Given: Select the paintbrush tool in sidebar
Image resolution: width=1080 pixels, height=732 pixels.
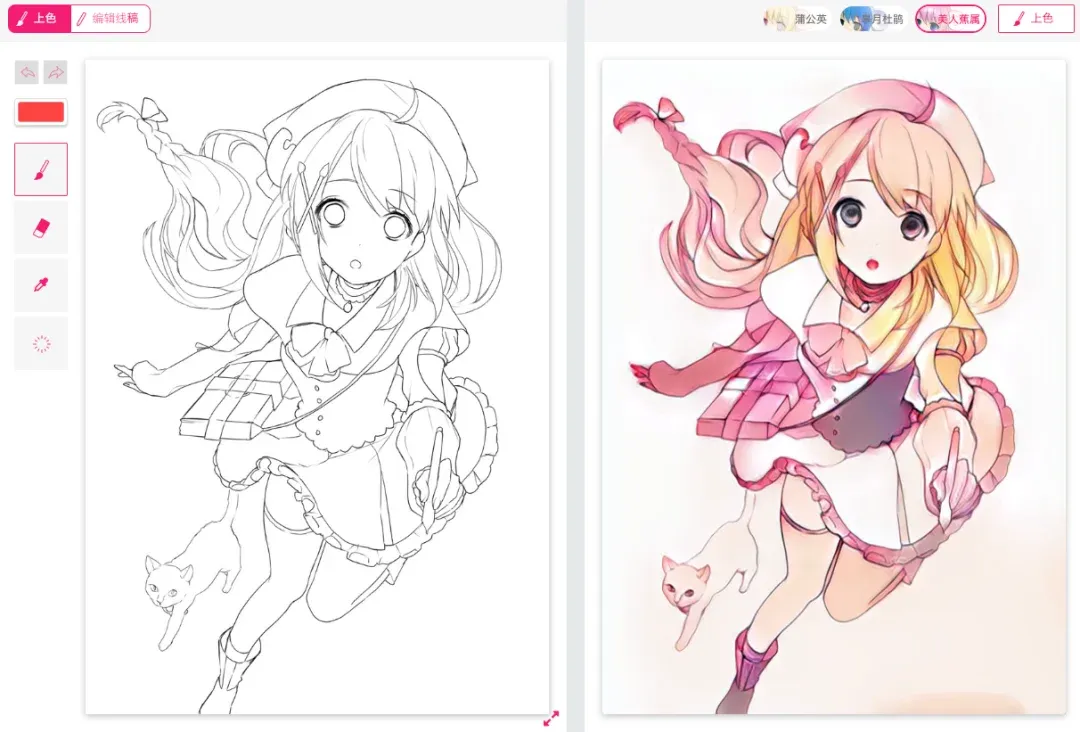Looking at the screenshot, I should pos(41,169).
